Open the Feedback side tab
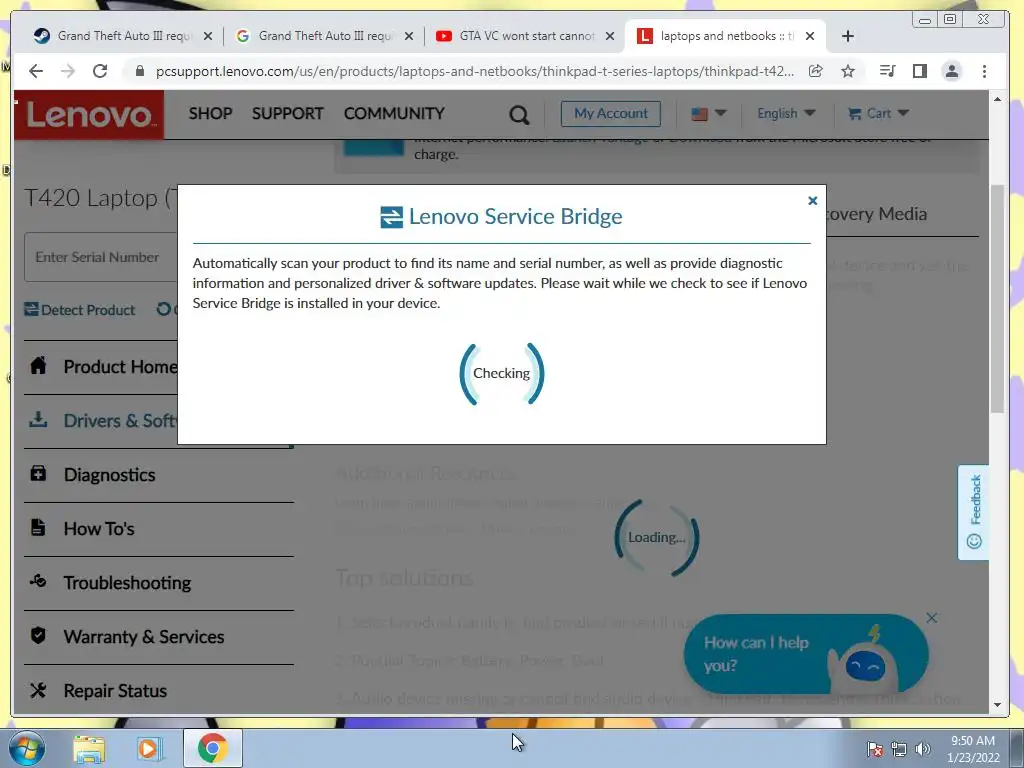The height and width of the screenshot is (768, 1024). (x=974, y=512)
